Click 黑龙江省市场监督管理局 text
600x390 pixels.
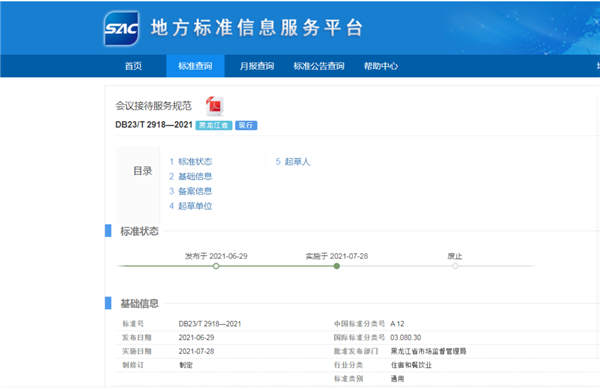[x=428, y=351]
